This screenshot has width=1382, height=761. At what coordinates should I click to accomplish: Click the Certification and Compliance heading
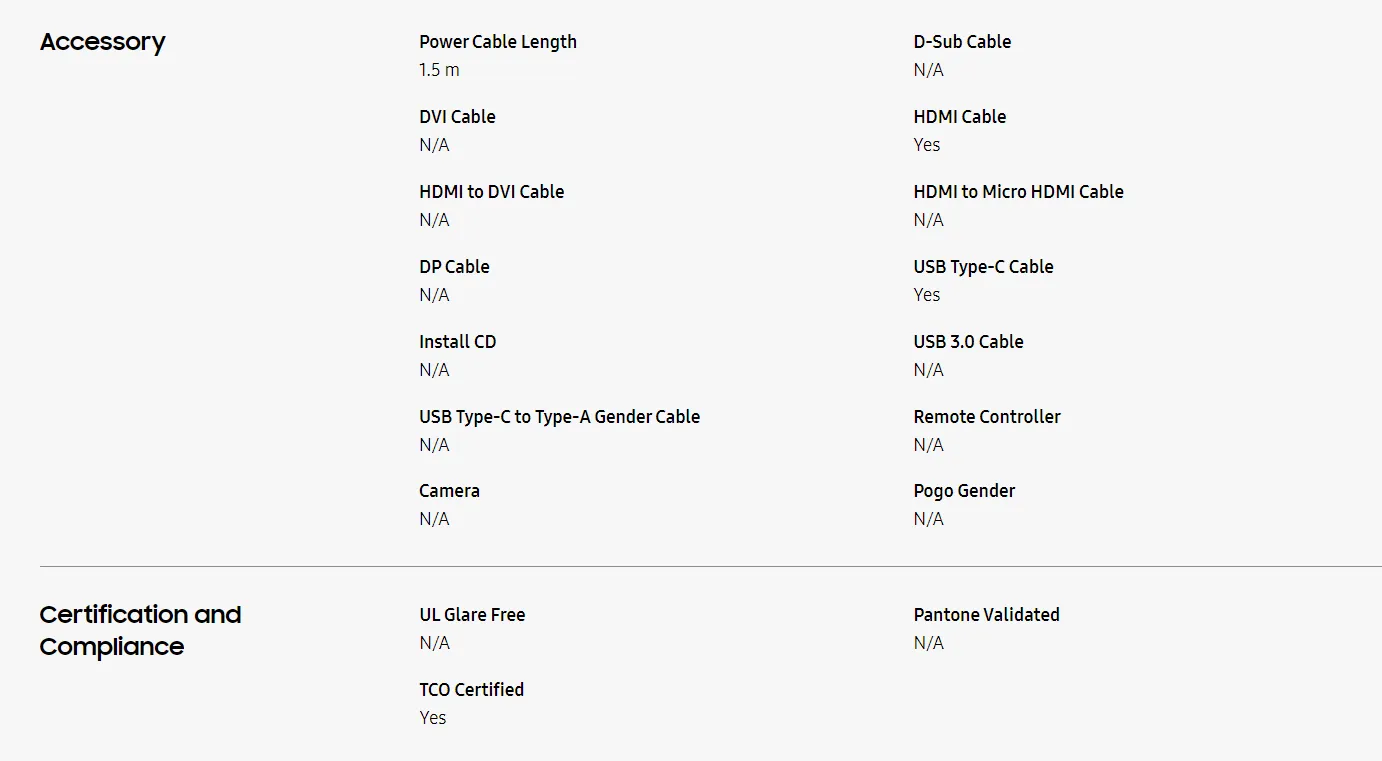coord(140,630)
